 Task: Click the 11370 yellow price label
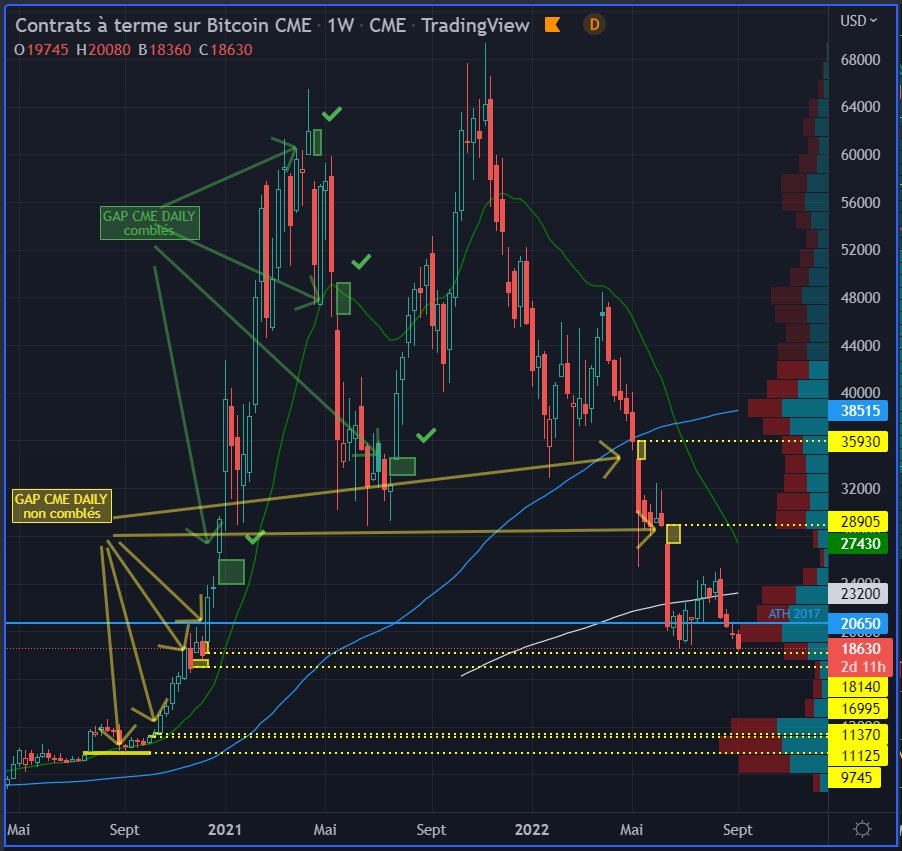point(857,735)
